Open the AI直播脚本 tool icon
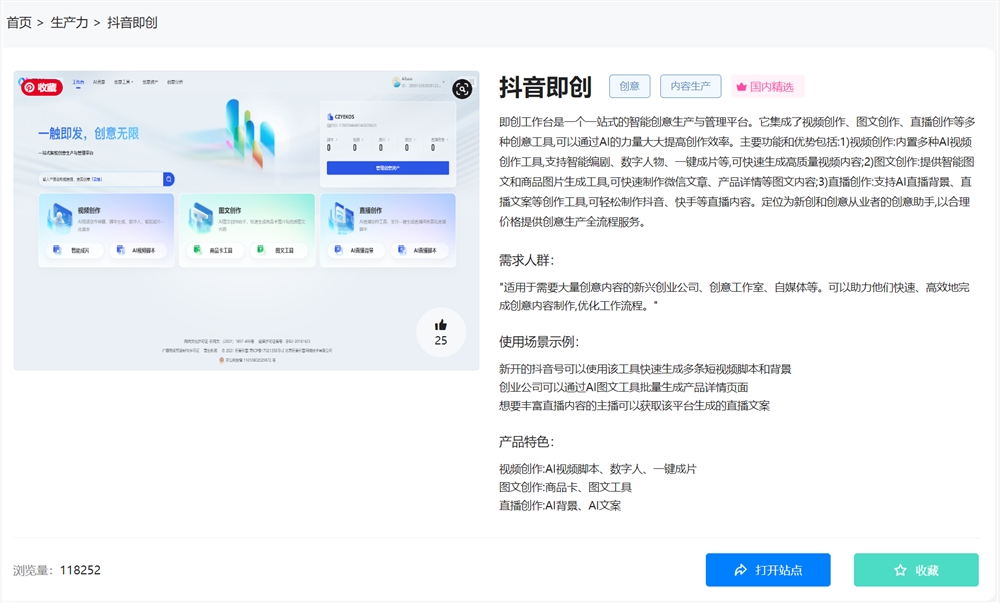 [401, 248]
